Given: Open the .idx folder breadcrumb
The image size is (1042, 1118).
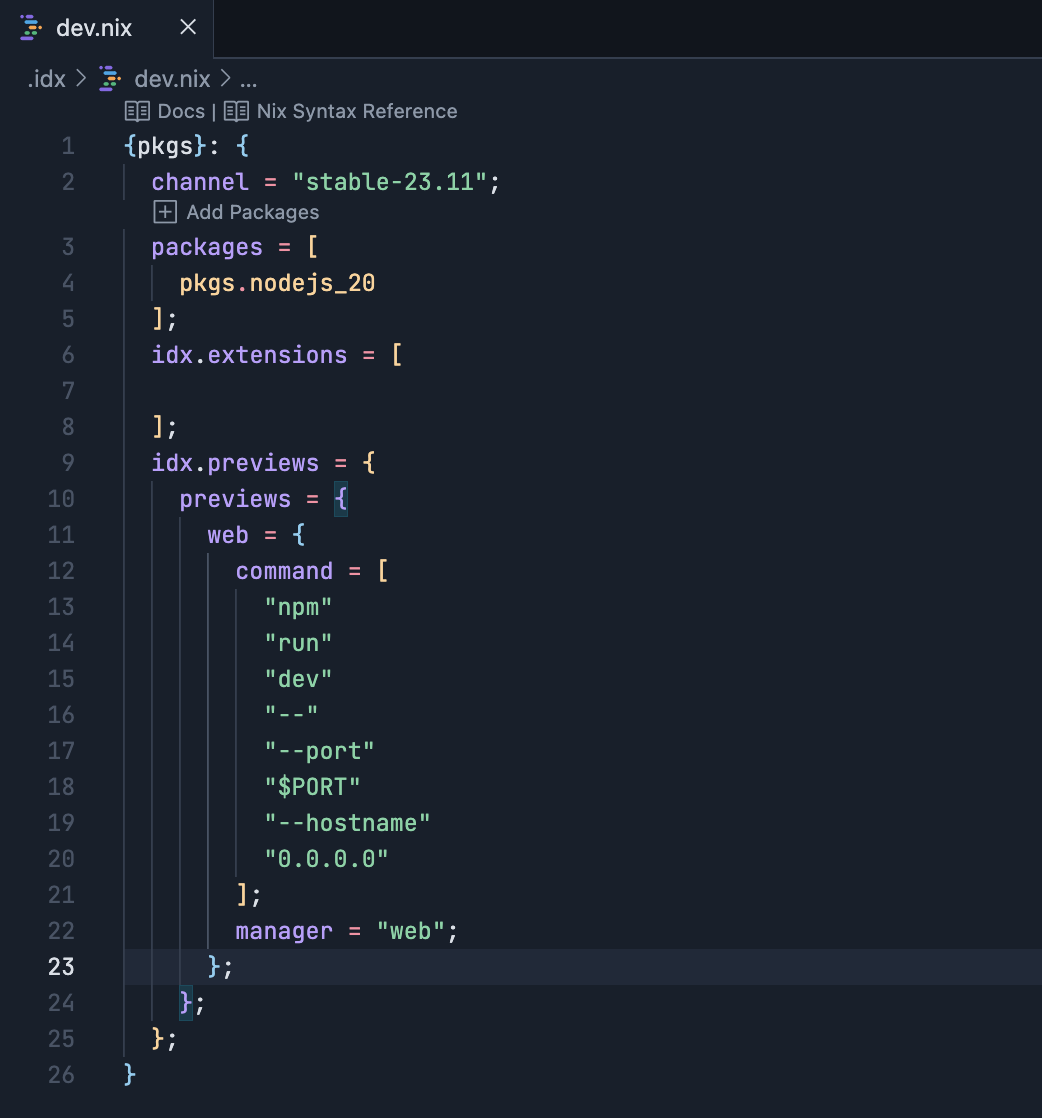Looking at the screenshot, I should click(x=46, y=79).
